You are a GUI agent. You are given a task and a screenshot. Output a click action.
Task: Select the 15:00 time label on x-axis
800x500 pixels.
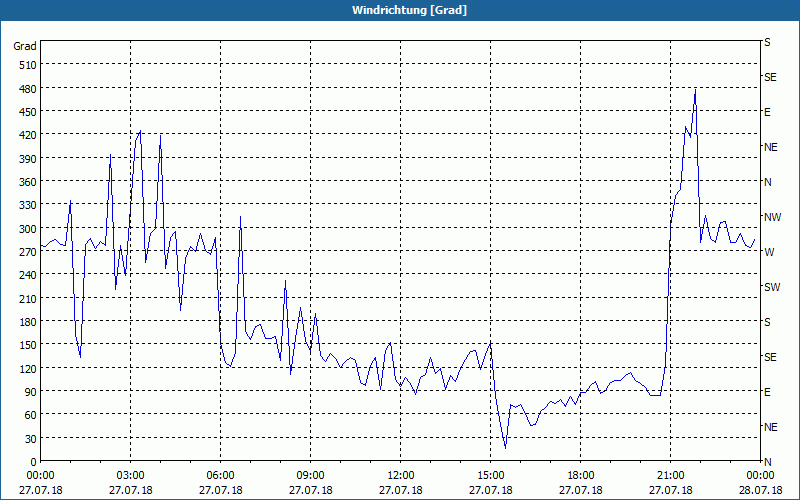[491, 476]
